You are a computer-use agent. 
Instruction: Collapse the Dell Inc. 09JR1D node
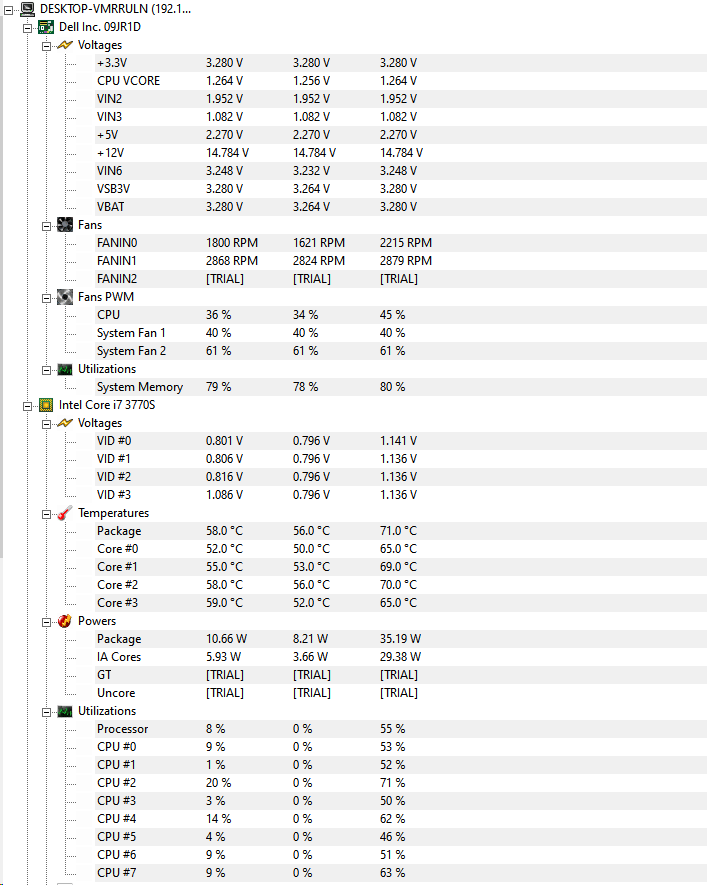coord(28,27)
